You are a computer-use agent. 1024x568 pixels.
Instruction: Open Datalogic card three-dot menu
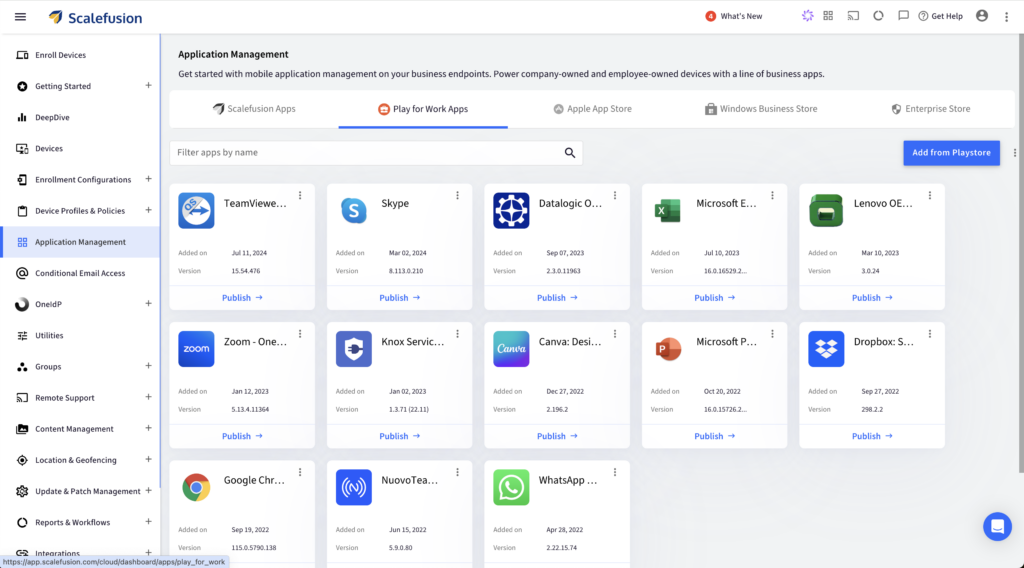click(x=615, y=195)
